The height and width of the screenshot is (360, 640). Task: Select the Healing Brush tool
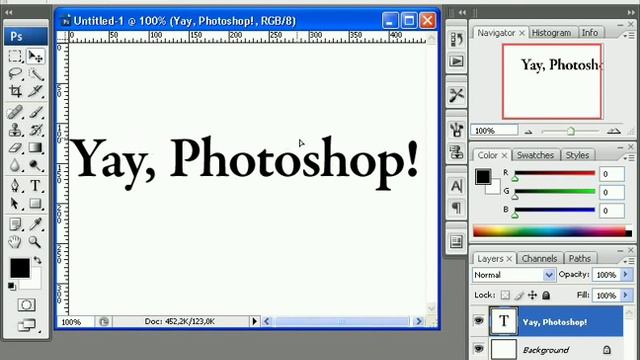point(15,112)
